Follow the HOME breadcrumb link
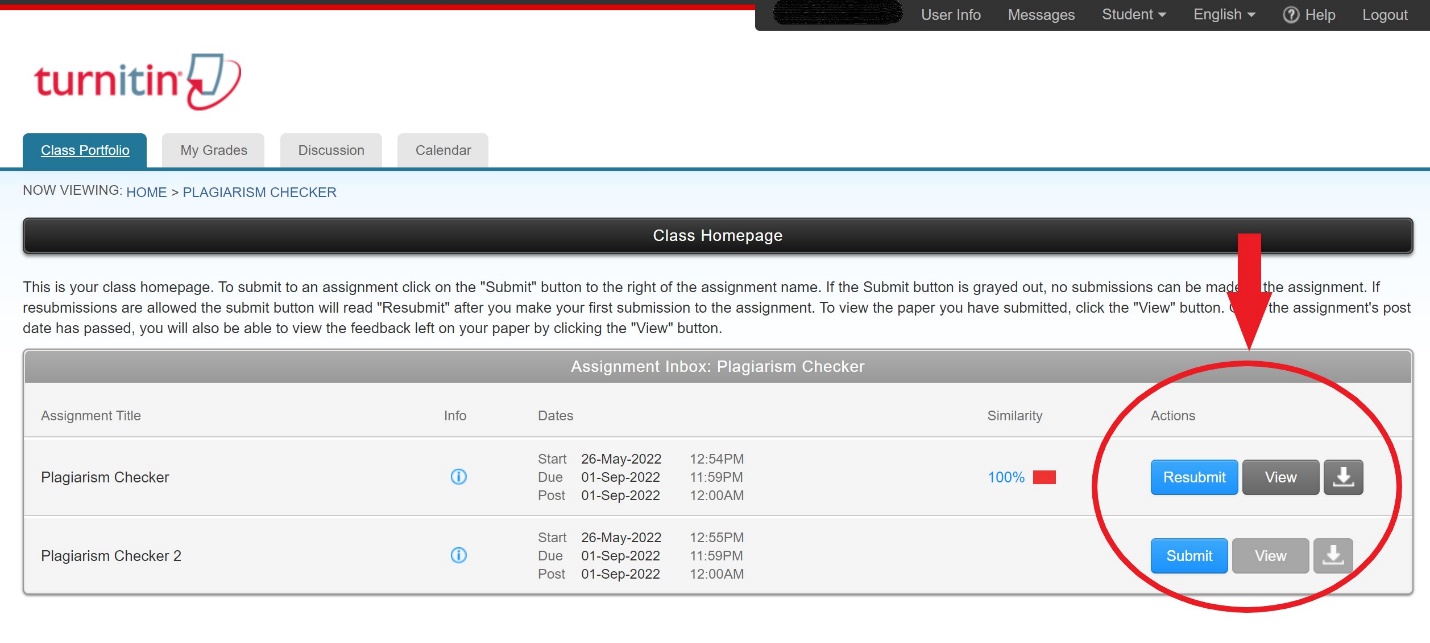 coord(146,192)
